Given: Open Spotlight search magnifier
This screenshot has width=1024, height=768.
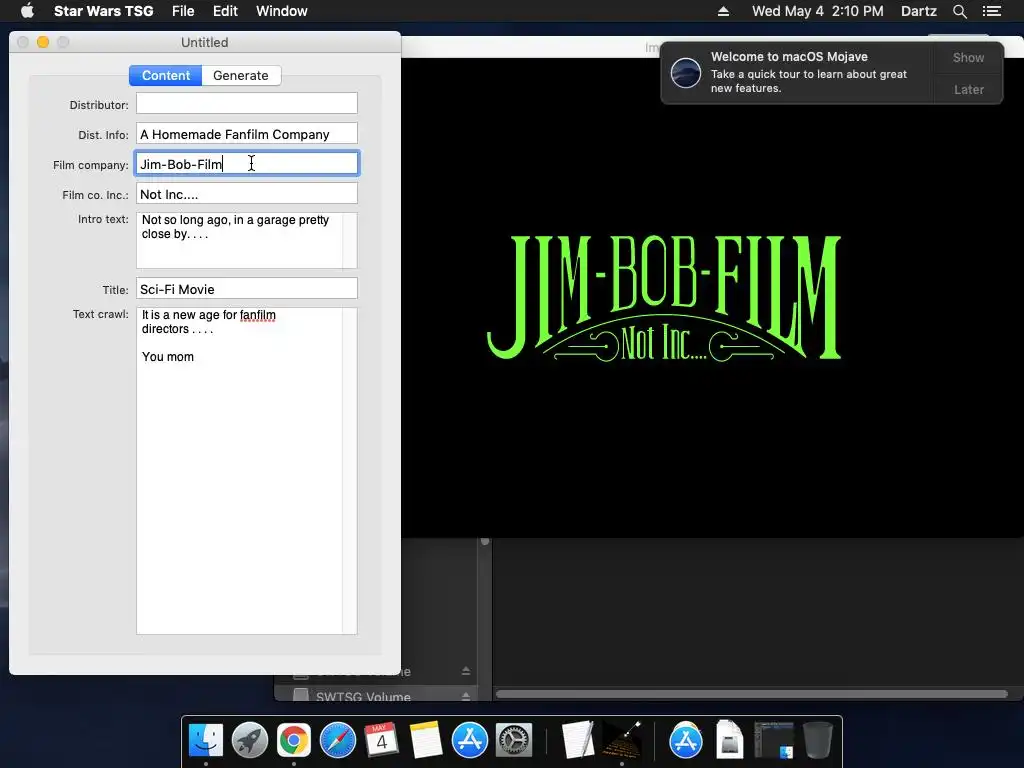Looking at the screenshot, I should click(959, 11).
